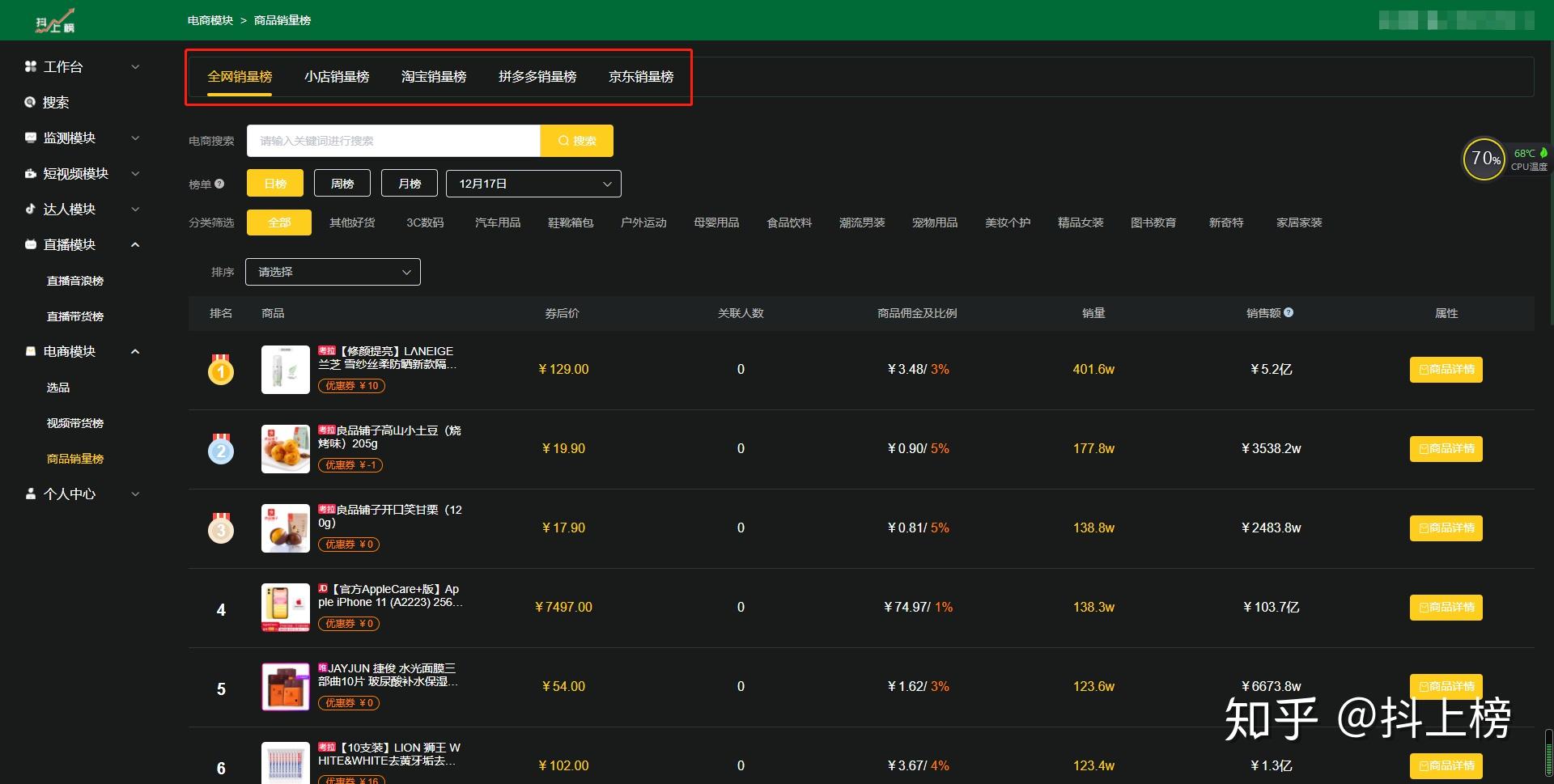
Task: Select the 月榜 ranking toggle
Action: [410, 184]
